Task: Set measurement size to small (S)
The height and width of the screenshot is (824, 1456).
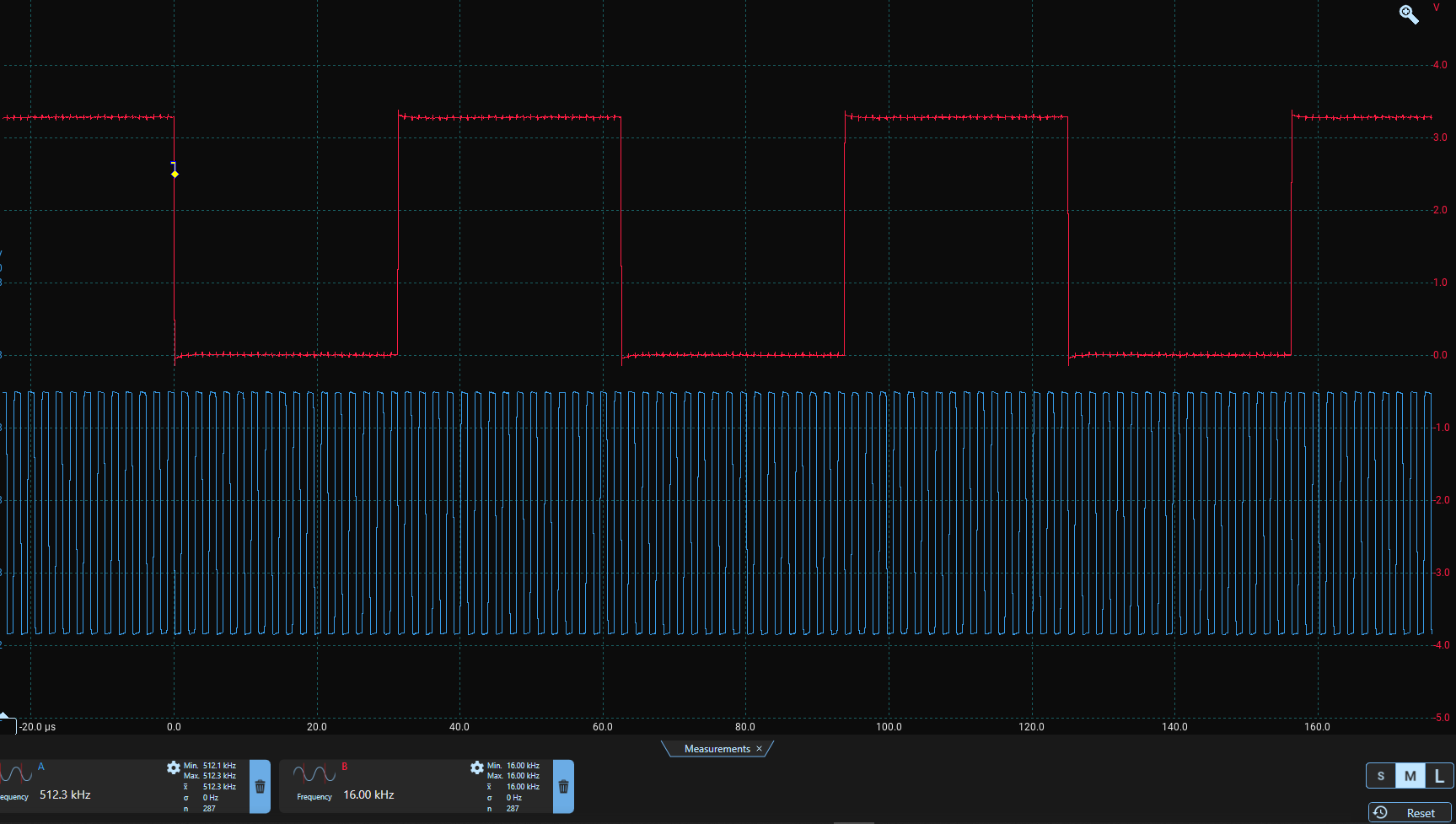Action: pyautogui.click(x=1380, y=776)
